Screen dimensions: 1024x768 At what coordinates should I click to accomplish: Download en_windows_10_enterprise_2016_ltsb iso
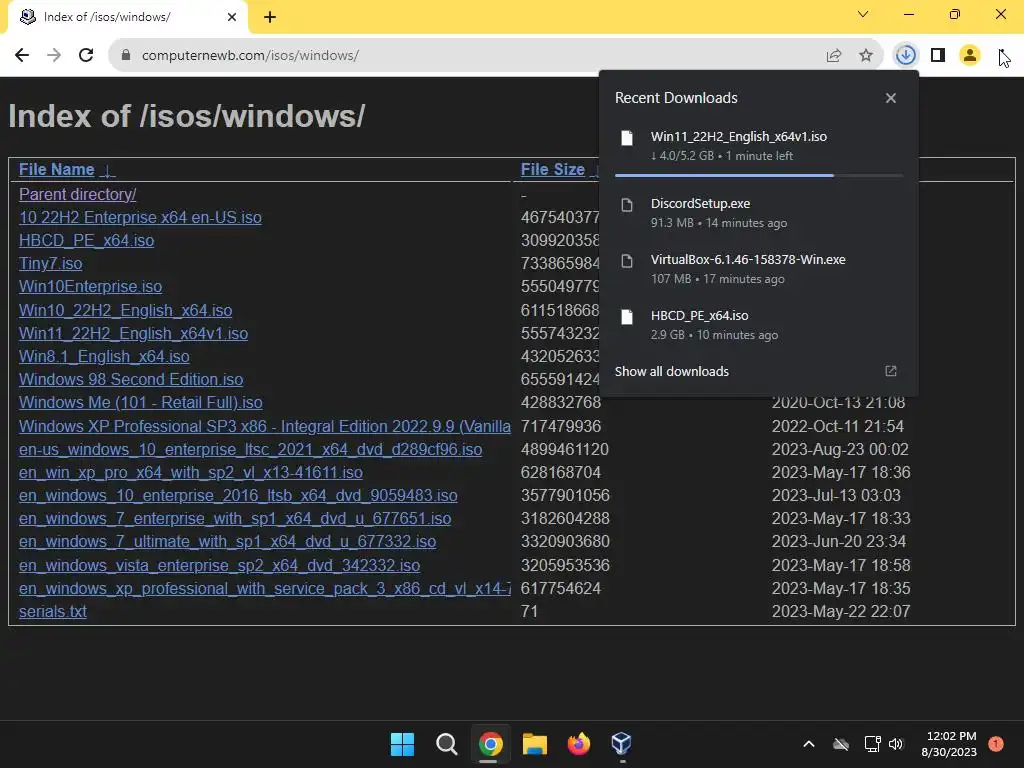pos(238,496)
